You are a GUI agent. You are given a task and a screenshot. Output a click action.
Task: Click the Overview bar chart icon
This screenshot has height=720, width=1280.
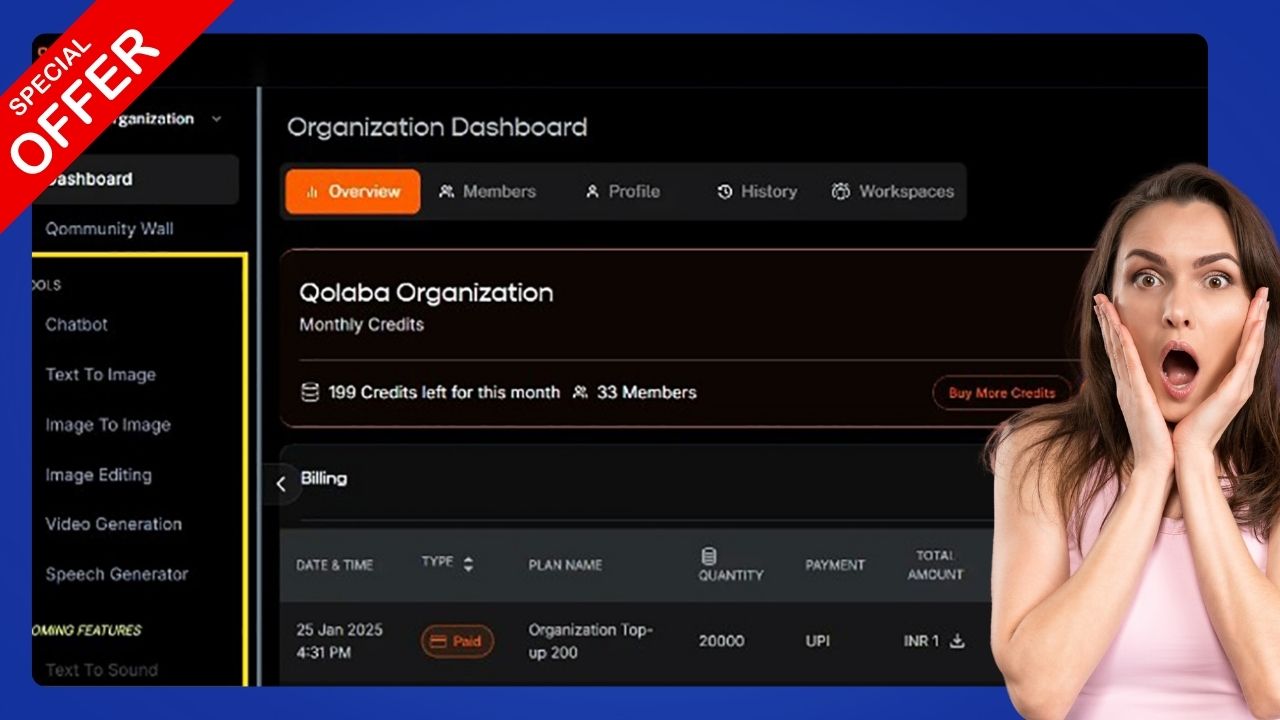(312, 191)
